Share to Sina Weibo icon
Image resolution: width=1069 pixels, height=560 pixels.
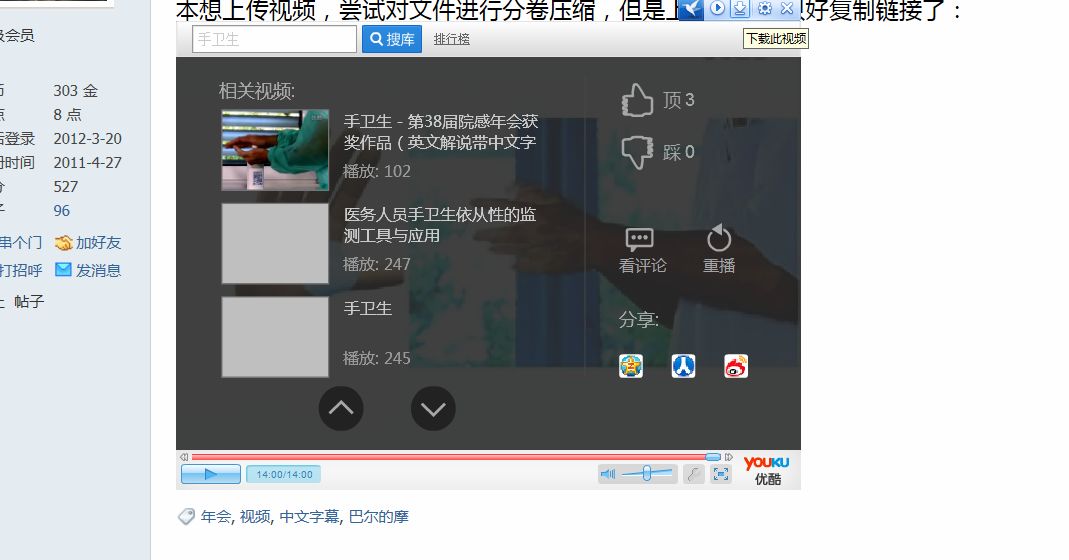pos(736,366)
